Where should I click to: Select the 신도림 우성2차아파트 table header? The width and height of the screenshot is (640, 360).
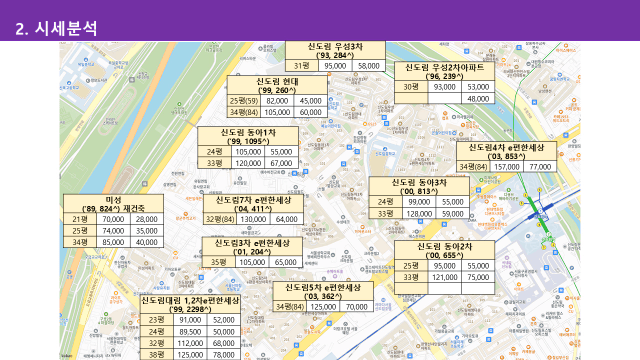pyautogui.click(x=444, y=71)
